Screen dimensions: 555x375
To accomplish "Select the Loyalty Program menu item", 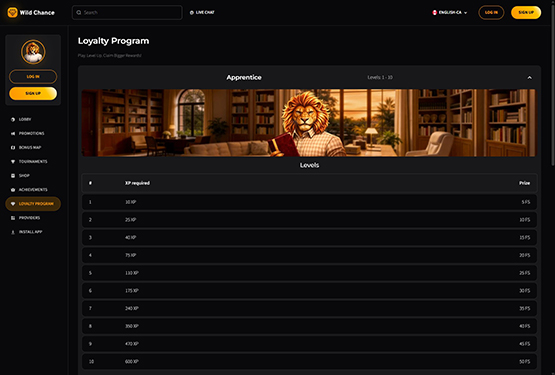I will [x=33, y=204].
